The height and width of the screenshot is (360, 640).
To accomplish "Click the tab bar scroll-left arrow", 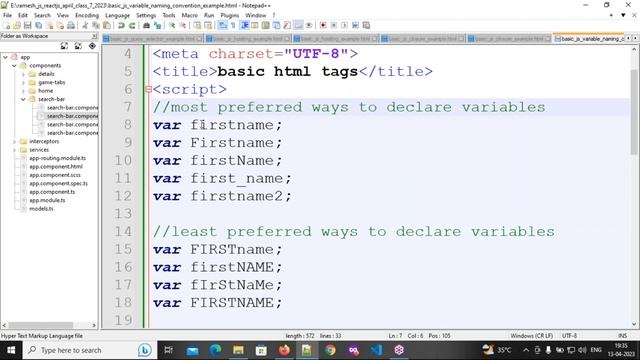I will 628,38.
